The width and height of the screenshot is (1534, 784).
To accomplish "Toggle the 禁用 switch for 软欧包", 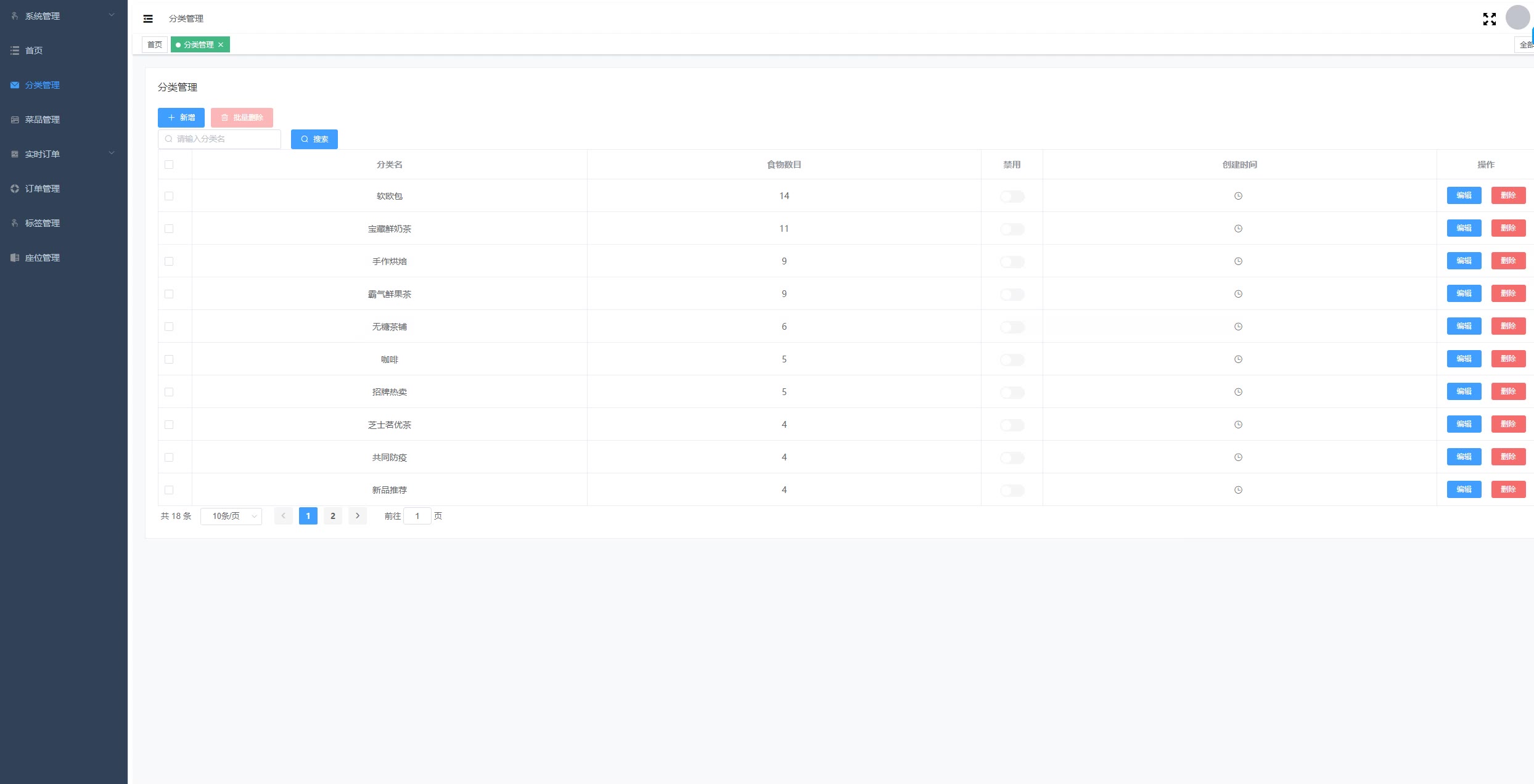I will [1012, 197].
